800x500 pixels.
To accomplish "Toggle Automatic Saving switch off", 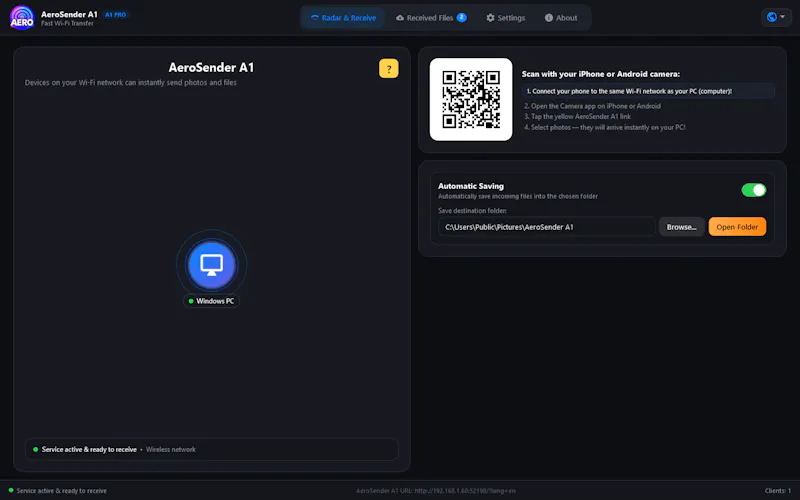I will point(754,190).
